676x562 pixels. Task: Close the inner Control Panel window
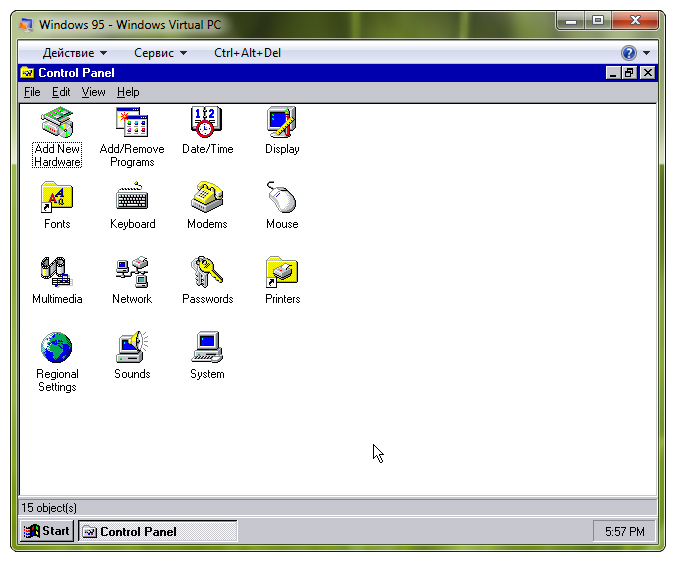click(x=647, y=73)
